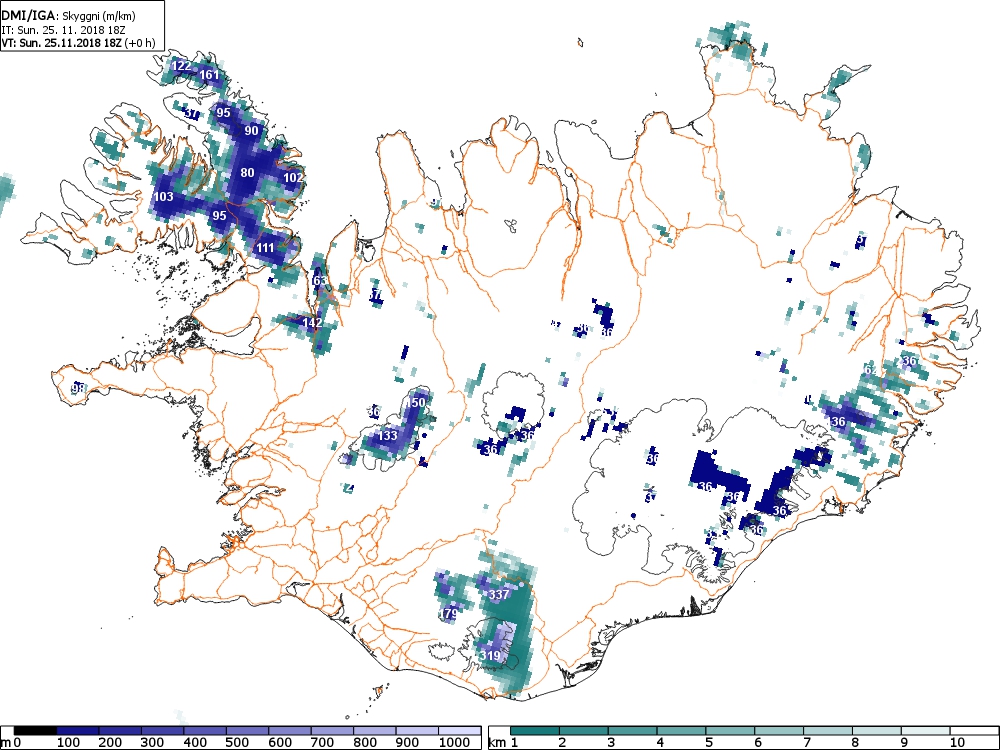Click the 'VT: Sun. 25.11.2018 18Z (+0 h)' line
The image size is (1000, 750).
[78, 43]
